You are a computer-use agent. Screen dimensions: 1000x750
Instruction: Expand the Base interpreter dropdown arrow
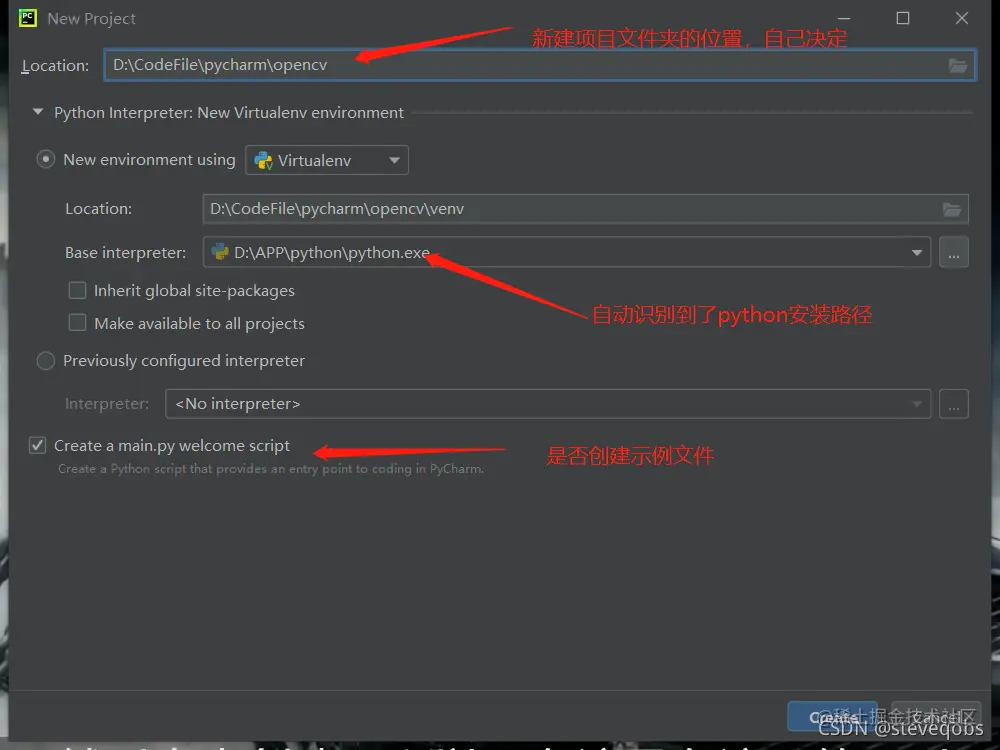click(916, 253)
